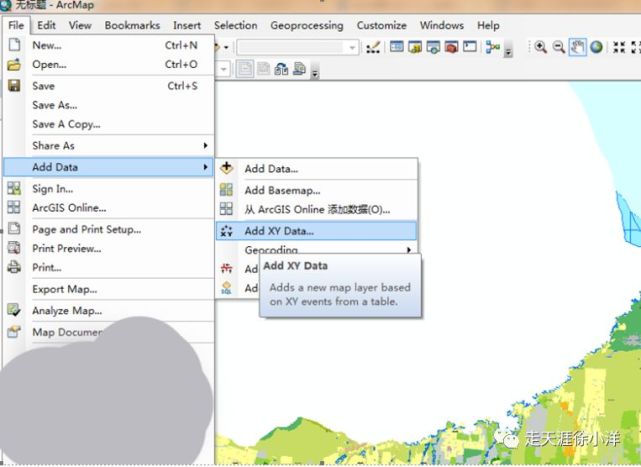Click the Add Basemap grid icon
641x467 pixels.
tap(226, 190)
